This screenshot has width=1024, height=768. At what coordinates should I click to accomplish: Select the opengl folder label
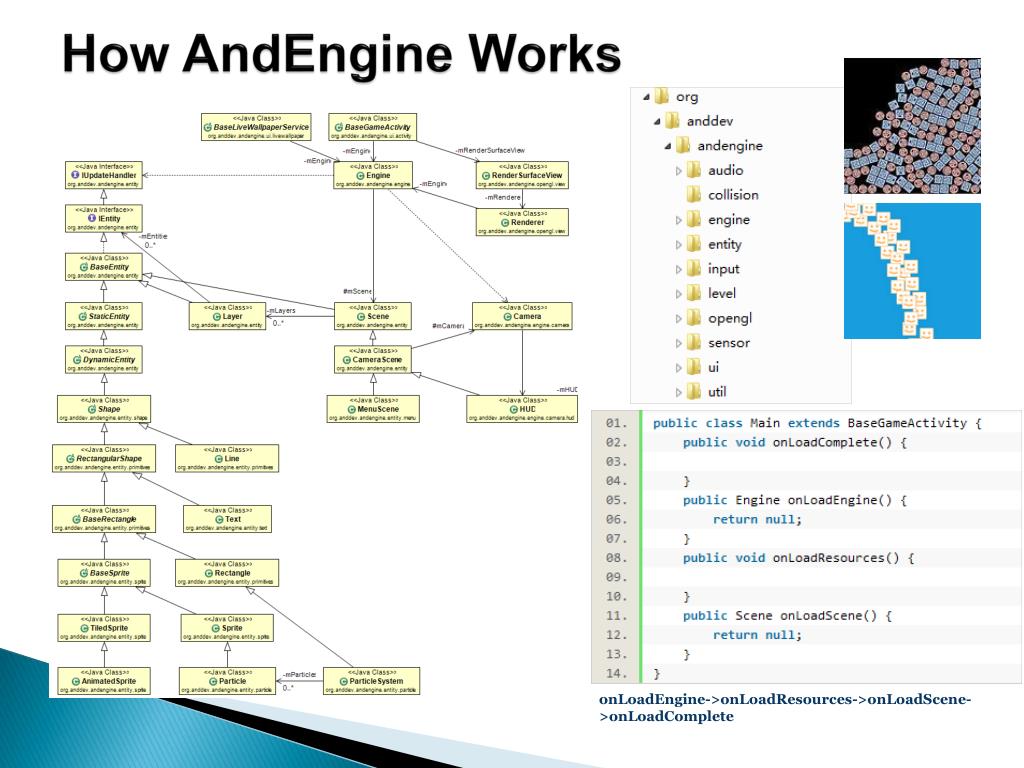(730, 319)
